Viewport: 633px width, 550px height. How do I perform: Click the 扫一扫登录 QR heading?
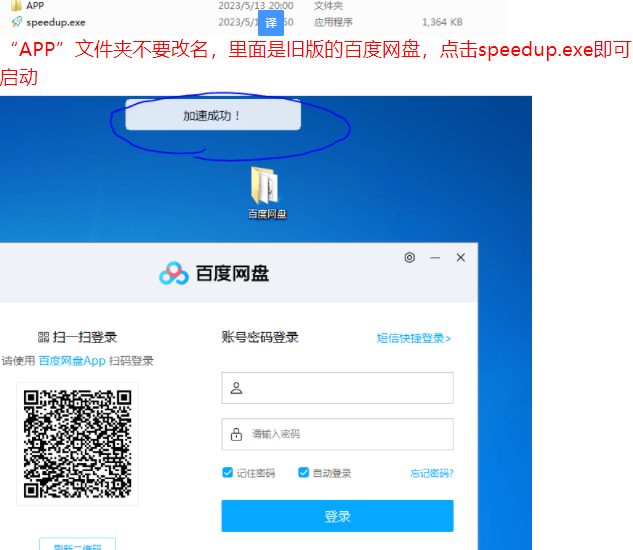coord(78,338)
